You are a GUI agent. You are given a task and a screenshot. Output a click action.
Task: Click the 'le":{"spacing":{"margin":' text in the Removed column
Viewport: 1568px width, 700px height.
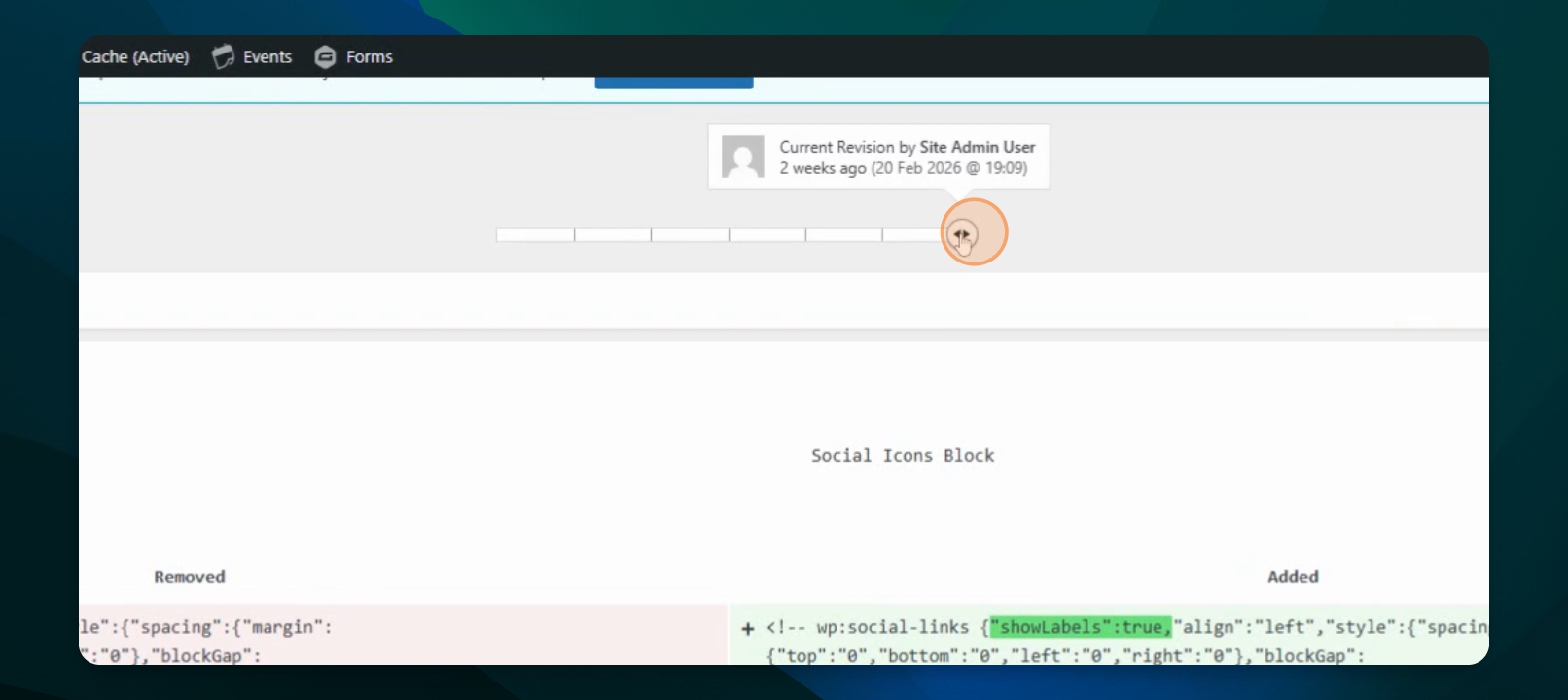click(x=206, y=627)
